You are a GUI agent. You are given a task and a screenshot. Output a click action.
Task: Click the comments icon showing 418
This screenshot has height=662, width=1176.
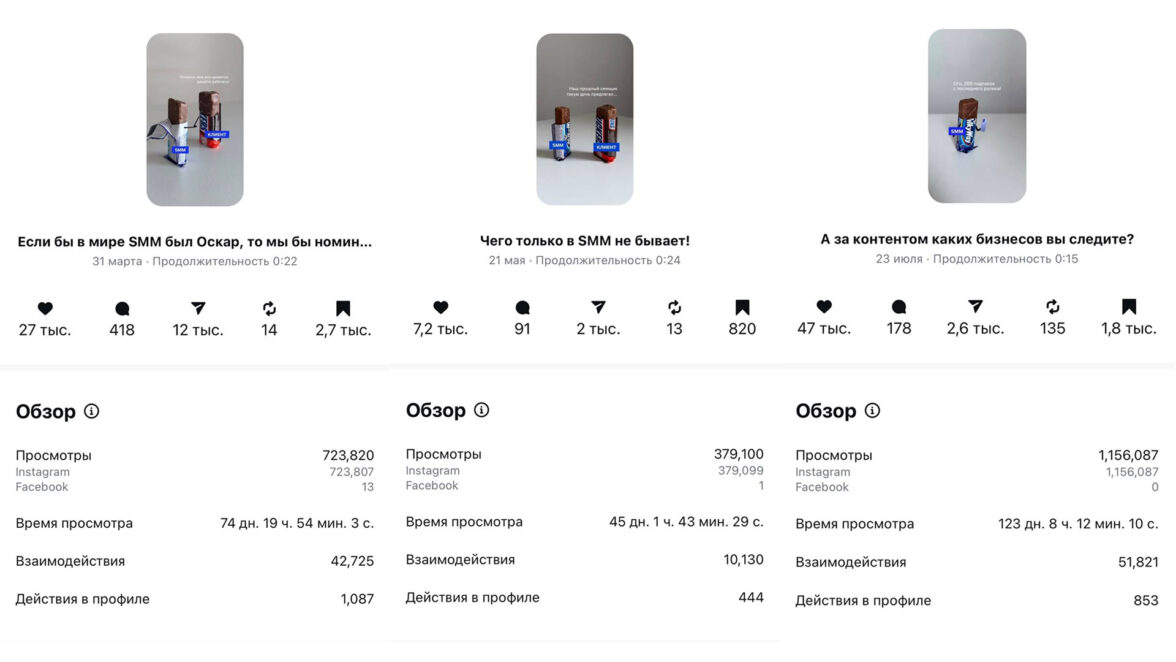point(122,309)
